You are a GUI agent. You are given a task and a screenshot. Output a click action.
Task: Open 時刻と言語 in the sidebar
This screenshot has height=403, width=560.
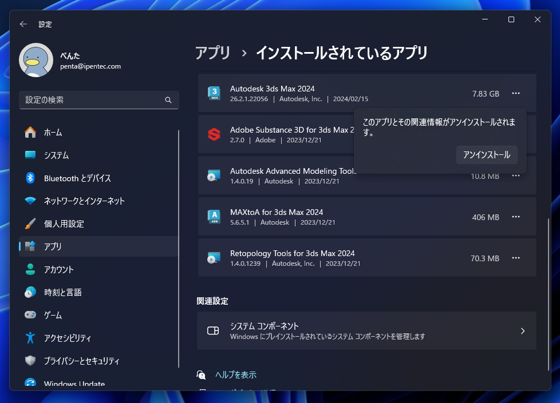point(98,292)
